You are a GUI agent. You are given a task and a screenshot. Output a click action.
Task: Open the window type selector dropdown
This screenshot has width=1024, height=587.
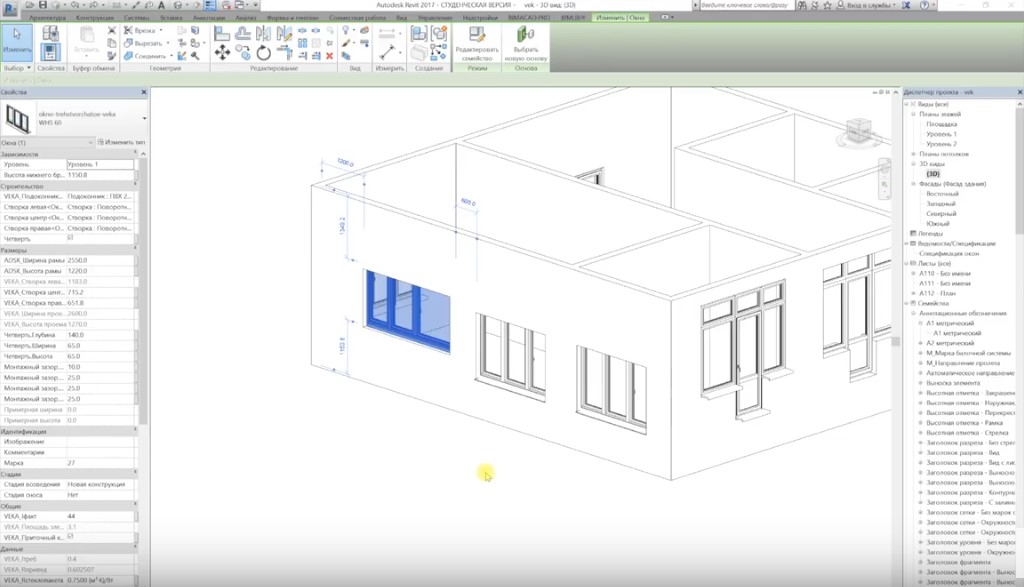click(x=144, y=119)
